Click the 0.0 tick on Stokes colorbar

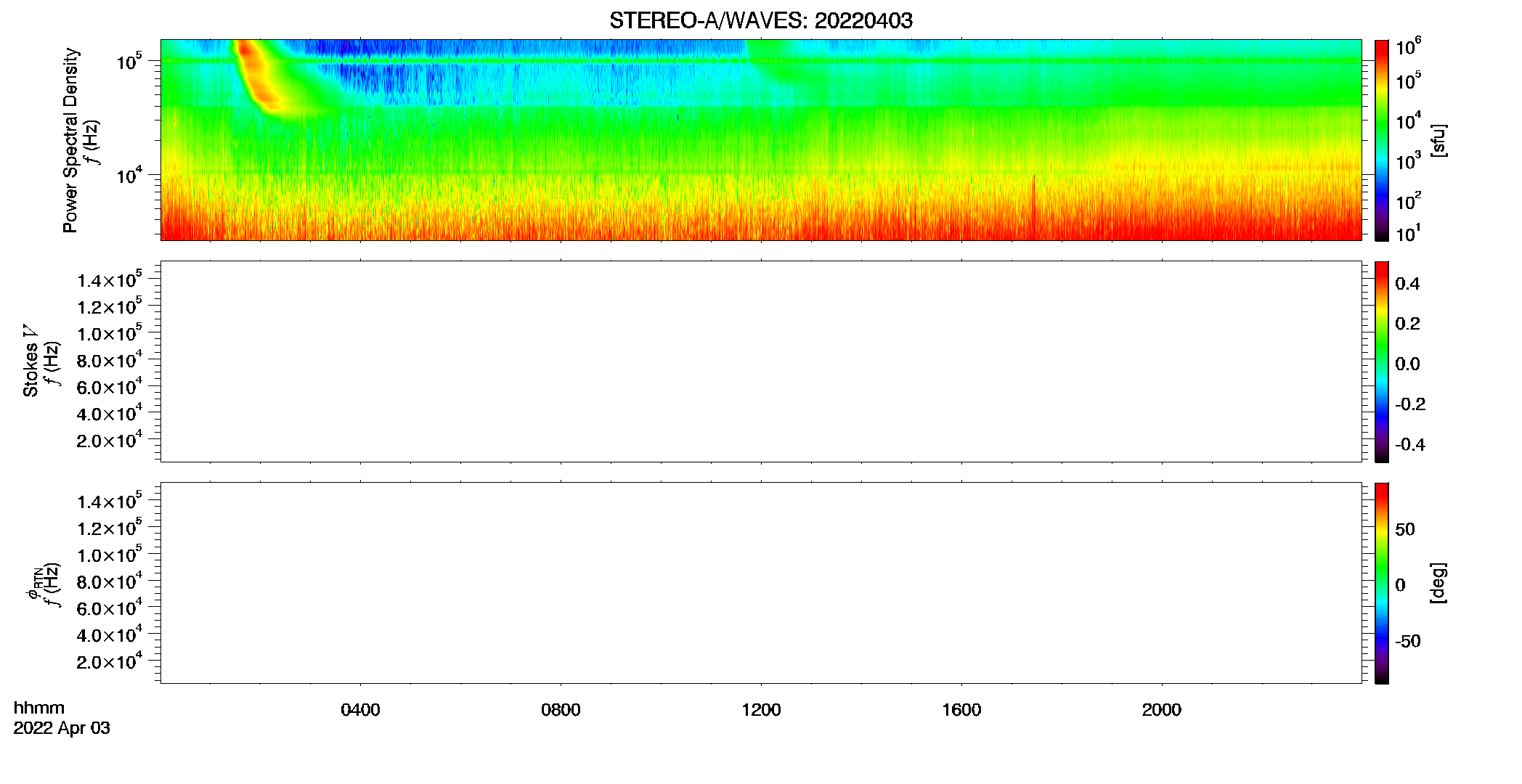[x=1407, y=364]
